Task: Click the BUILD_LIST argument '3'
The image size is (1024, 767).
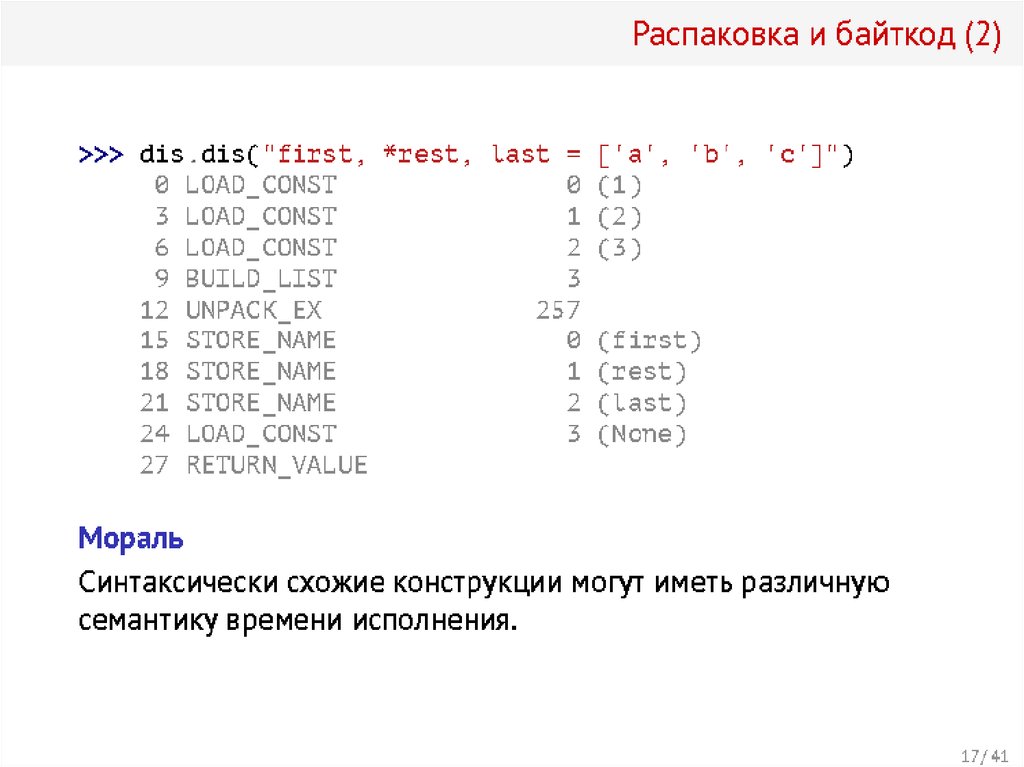Action: point(573,279)
